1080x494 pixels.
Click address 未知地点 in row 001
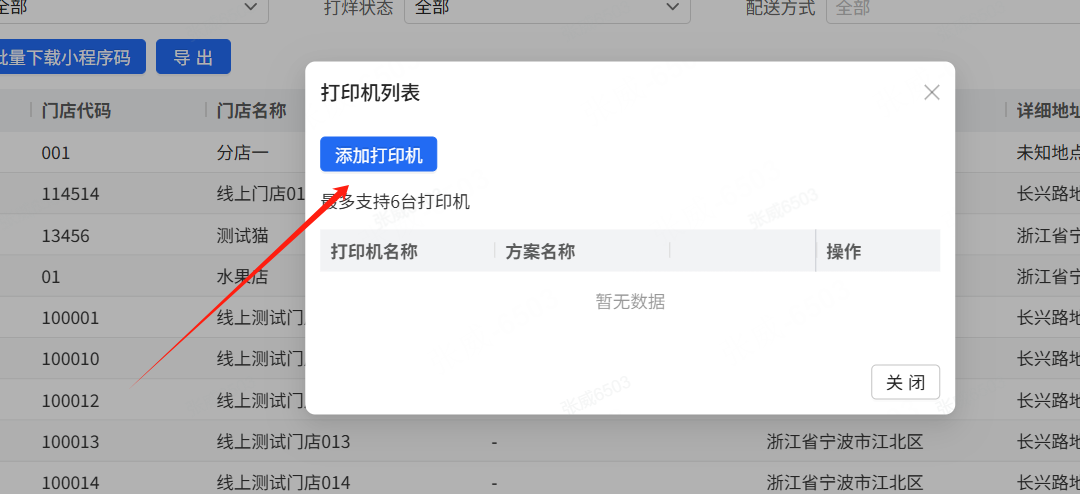tap(1048, 152)
